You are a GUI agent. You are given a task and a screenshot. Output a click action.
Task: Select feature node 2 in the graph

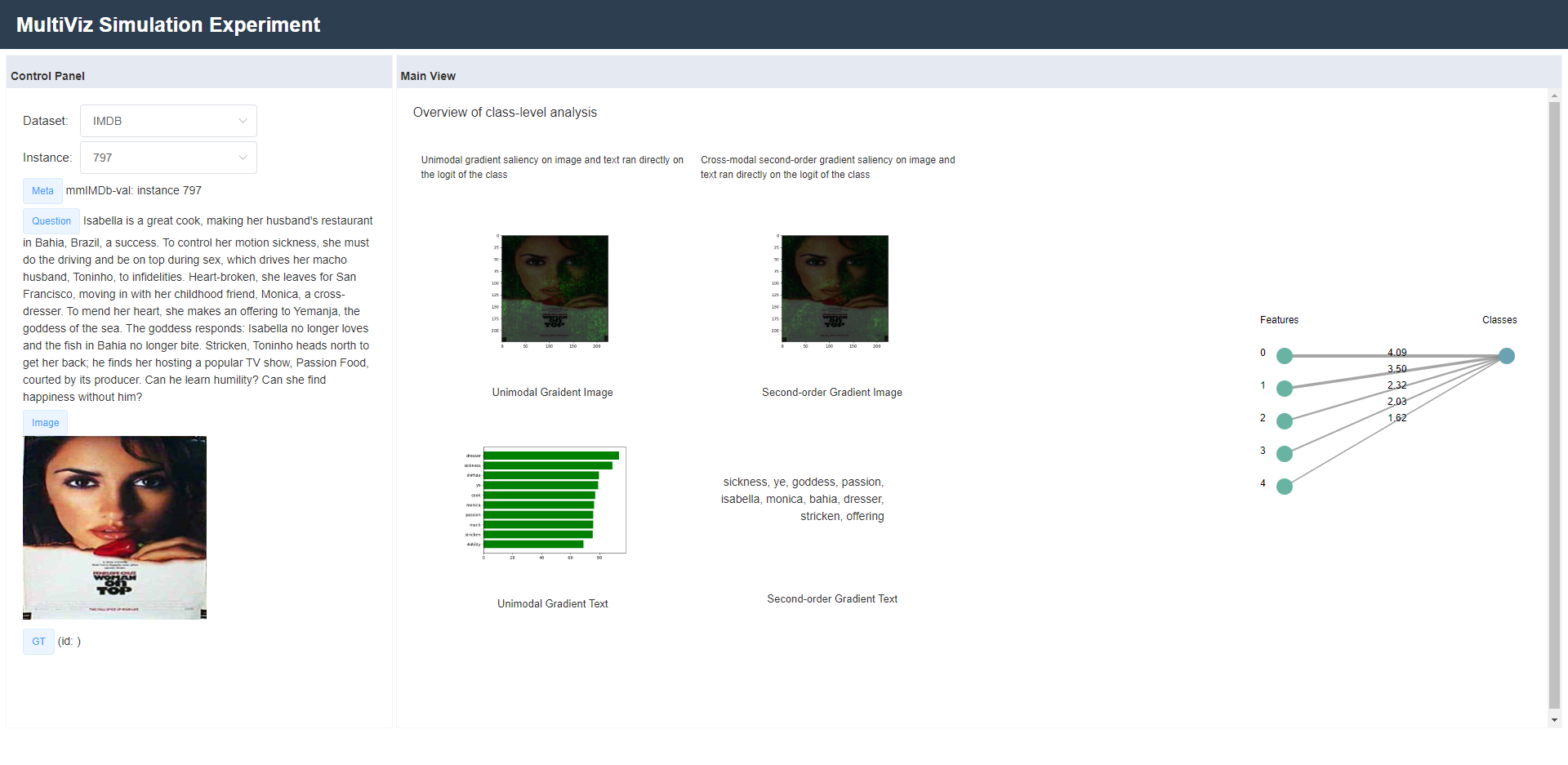1285,421
